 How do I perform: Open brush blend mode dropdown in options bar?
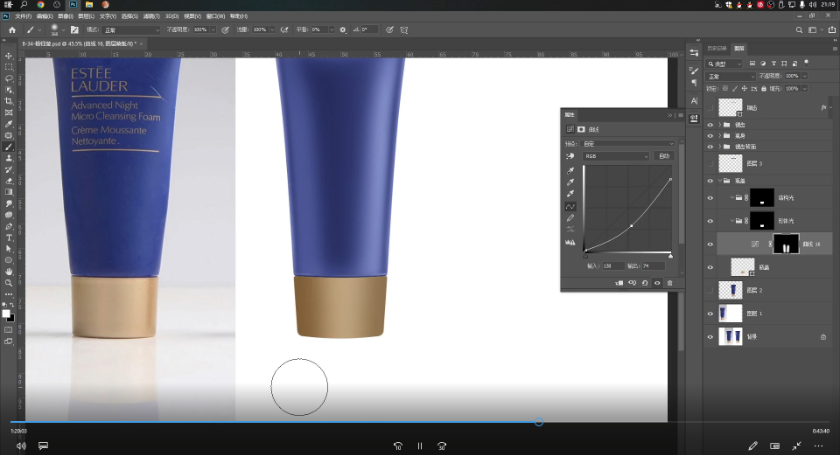(x=131, y=30)
